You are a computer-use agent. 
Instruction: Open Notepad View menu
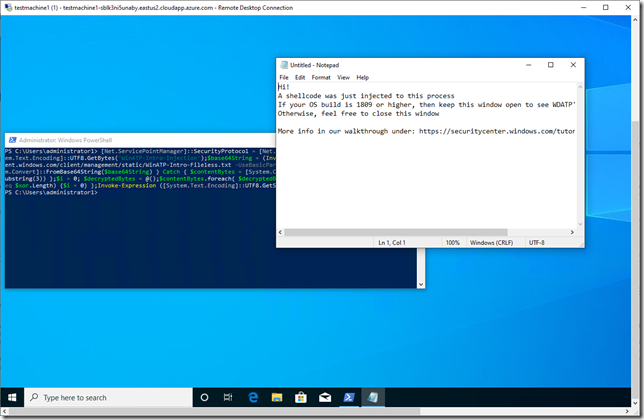point(343,77)
